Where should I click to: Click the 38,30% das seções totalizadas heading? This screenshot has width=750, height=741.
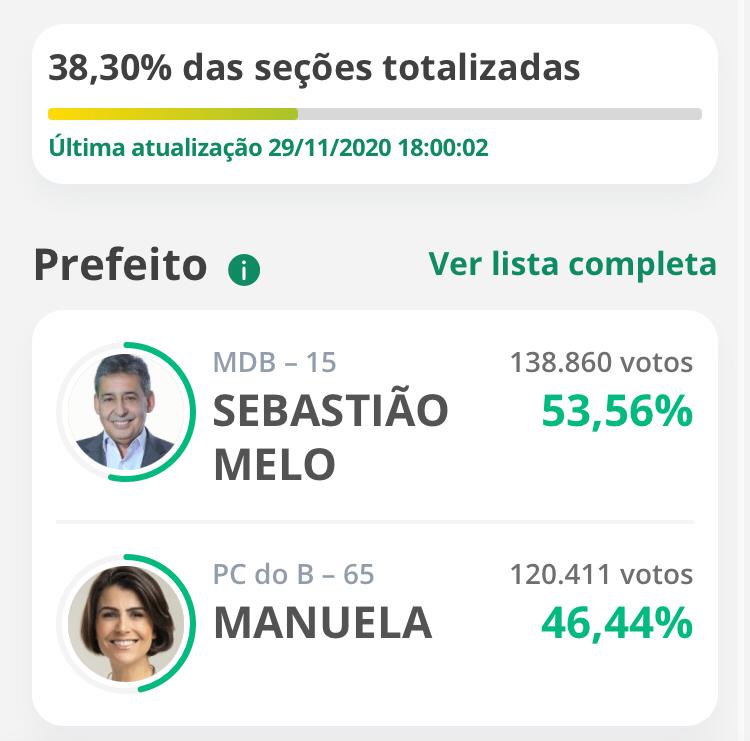pos(314,67)
